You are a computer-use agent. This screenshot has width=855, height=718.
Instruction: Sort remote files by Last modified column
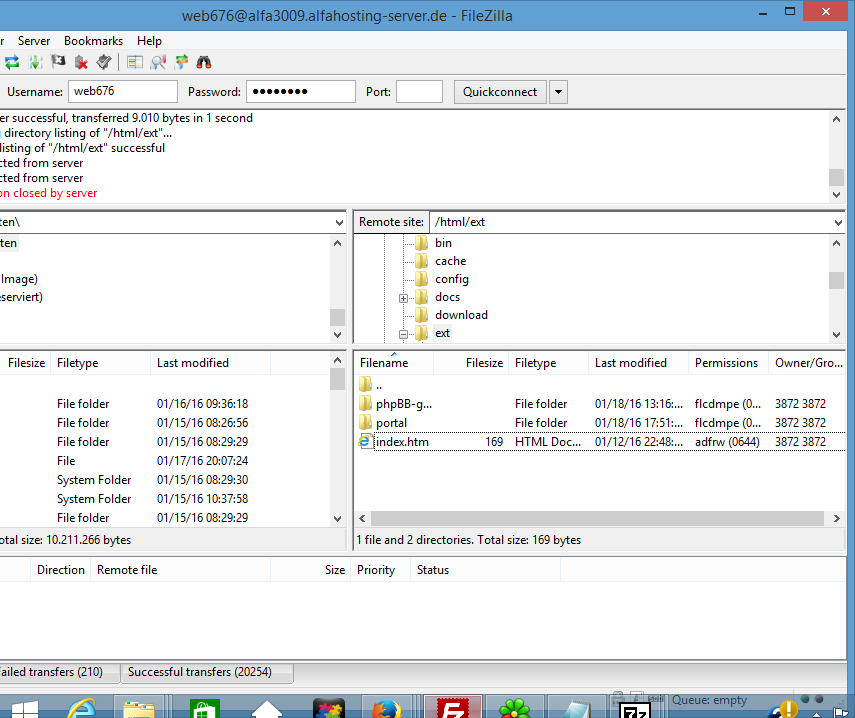click(638, 363)
